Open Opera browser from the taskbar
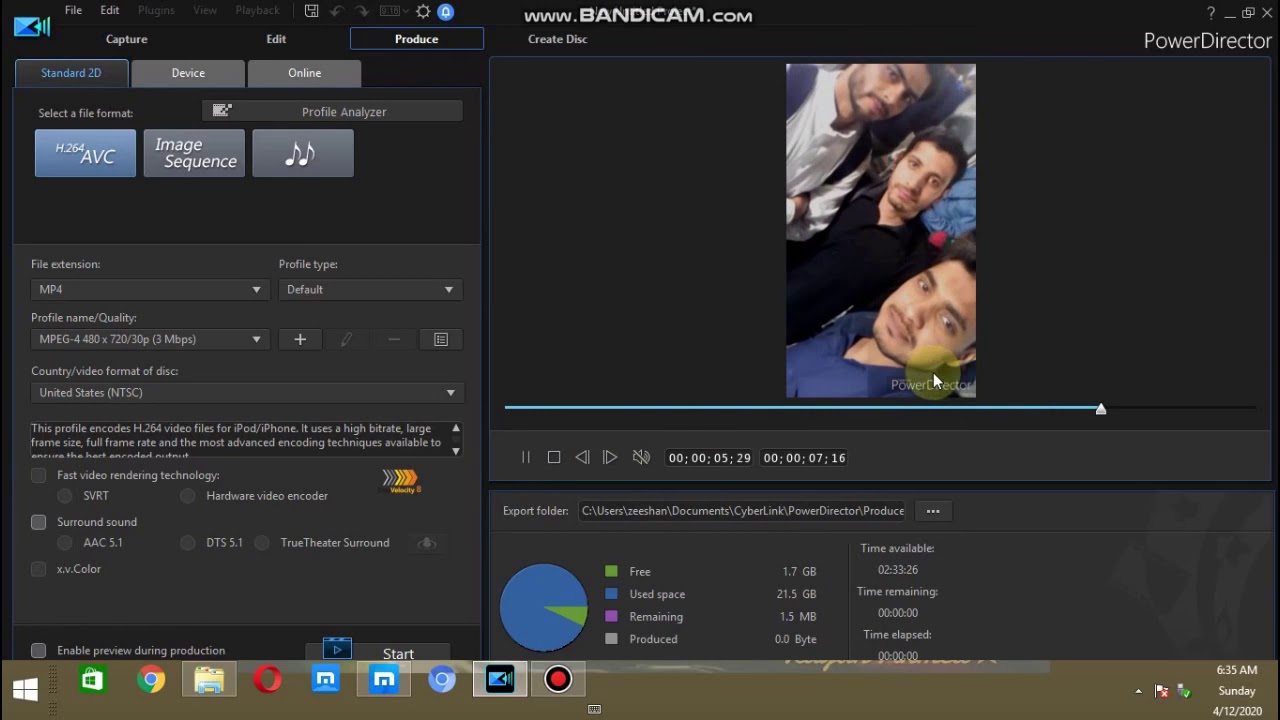1280x720 pixels. click(267, 680)
